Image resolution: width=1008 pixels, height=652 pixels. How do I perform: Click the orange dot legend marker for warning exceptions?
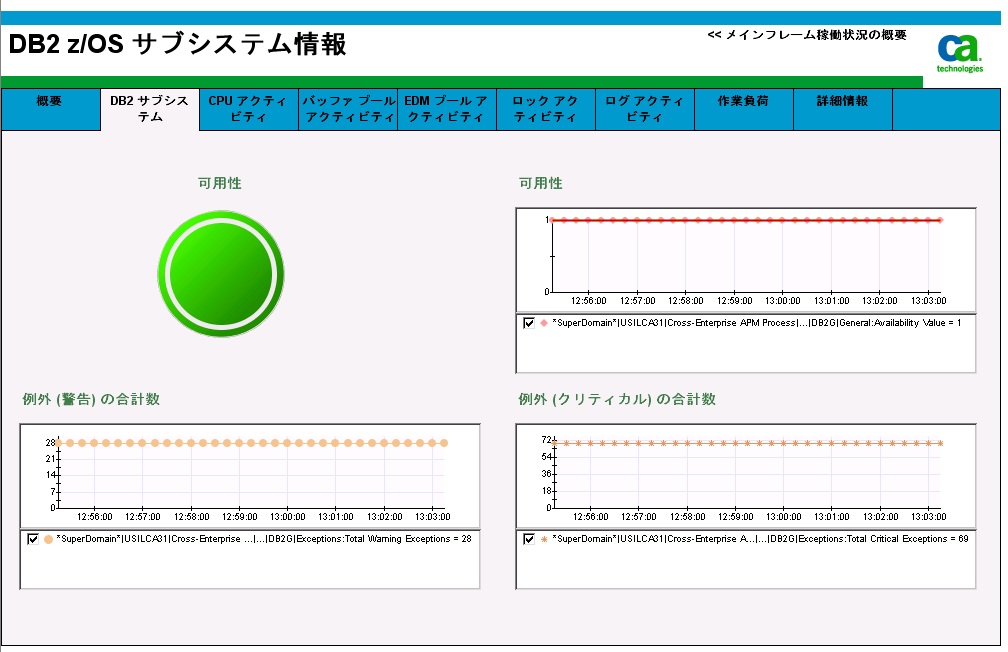click(46, 538)
